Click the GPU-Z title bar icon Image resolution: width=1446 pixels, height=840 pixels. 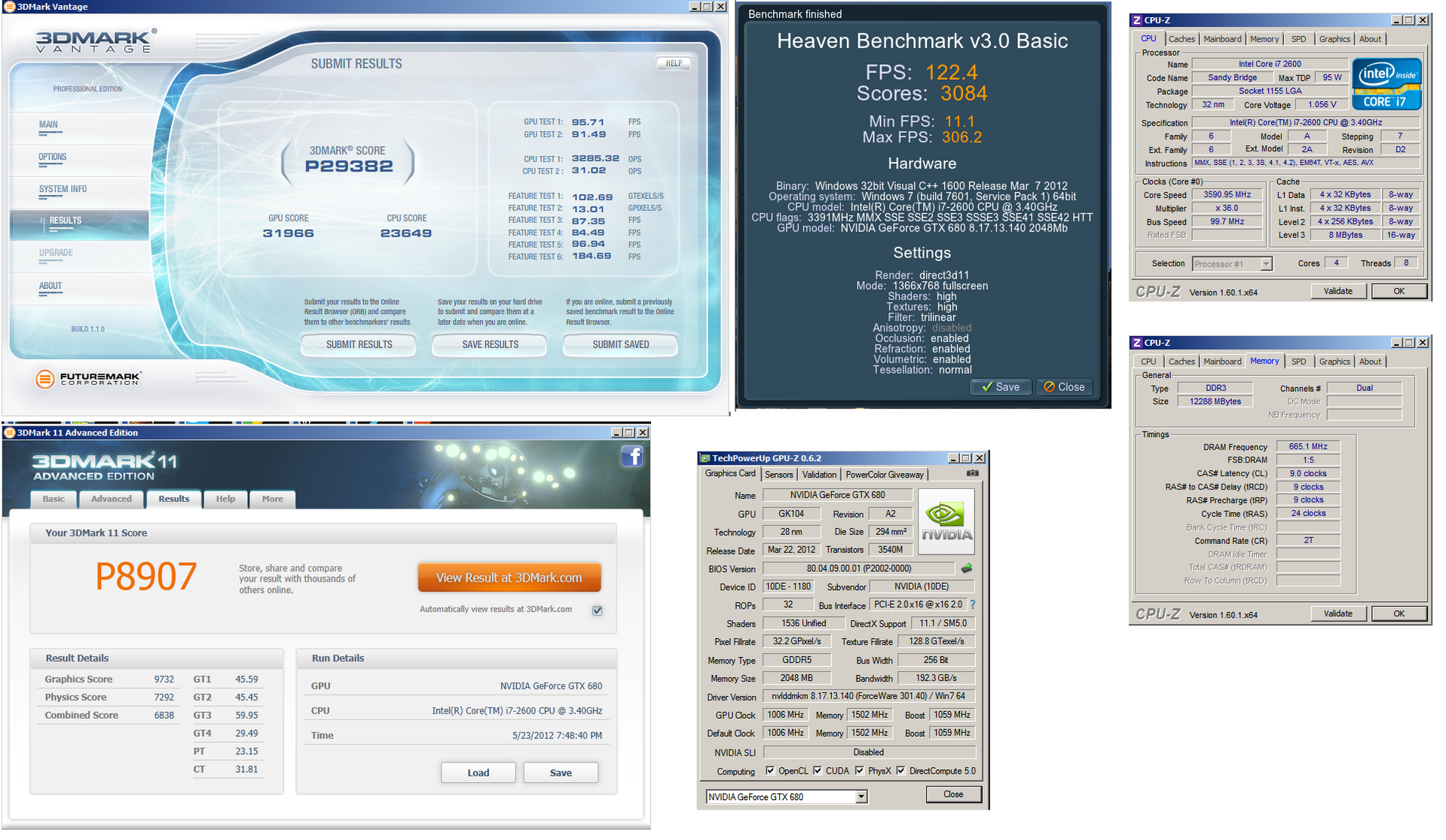[705, 458]
